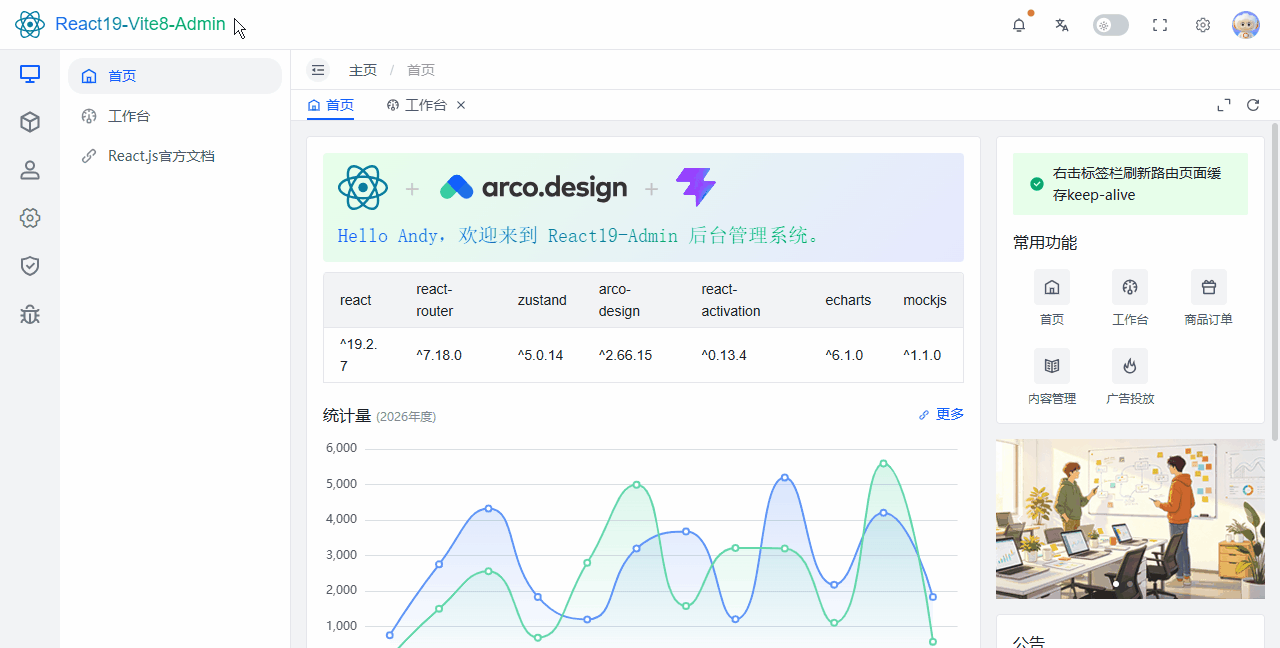Click the 主页 breadcrumb
Screen dimensions: 1280x648
tap(363, 70)
